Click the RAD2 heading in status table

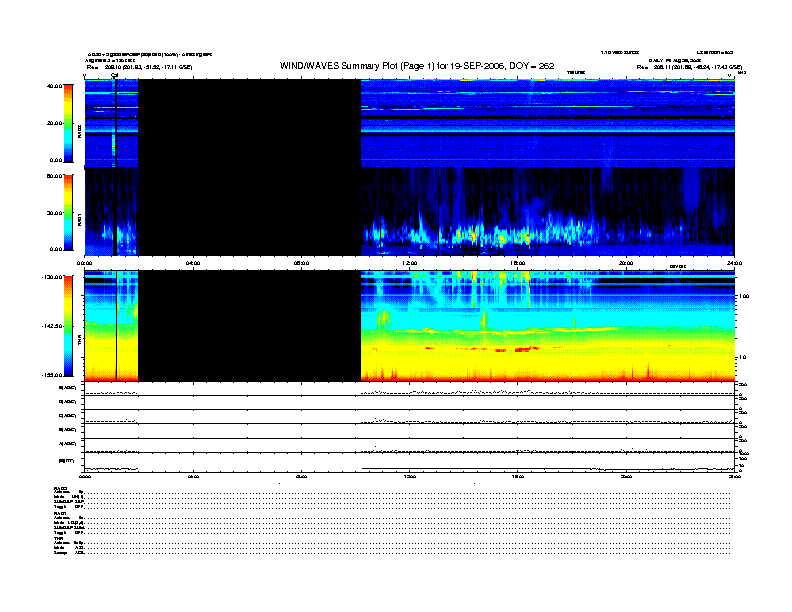pos(61,488)
